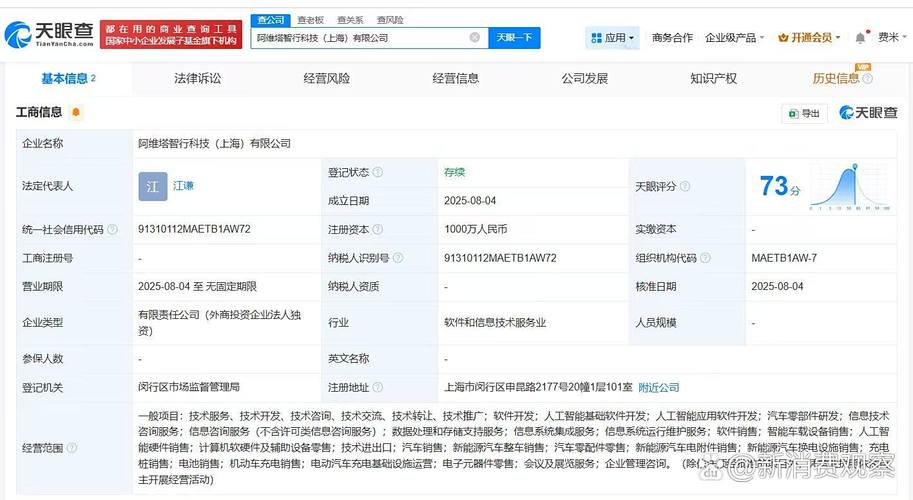The height and width of the screenshot is (500, 913).
Task: Open help icon next to 经营范围
Action: pos(72,448)
